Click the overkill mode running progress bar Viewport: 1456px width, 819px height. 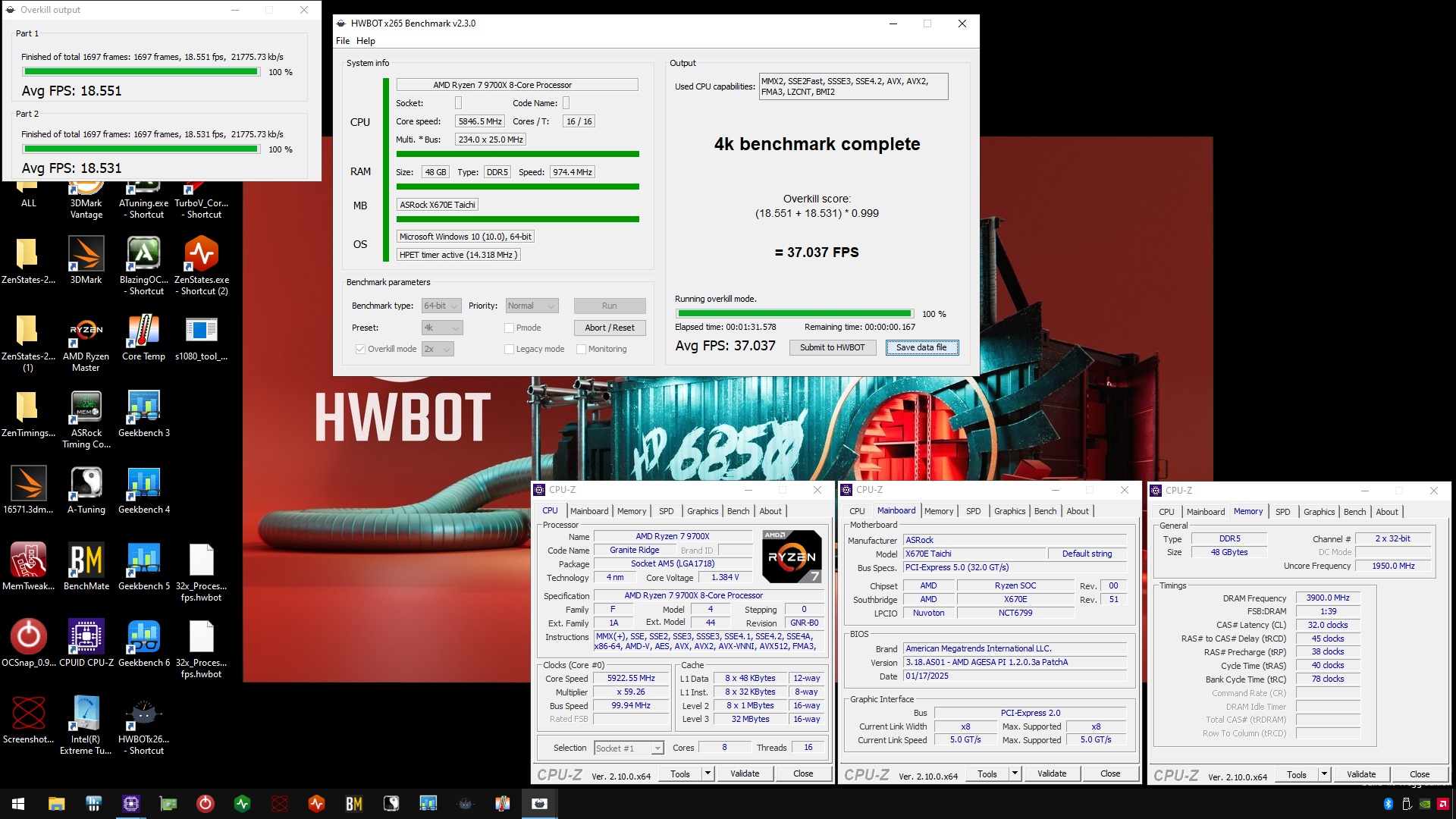coord(795,313)
